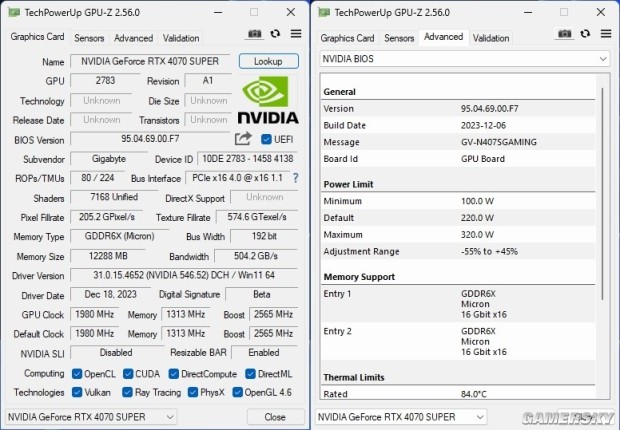The image size is (620, 430).
Task: Toggle the DirectML checkbox
Action: click(x=250, y=374)
